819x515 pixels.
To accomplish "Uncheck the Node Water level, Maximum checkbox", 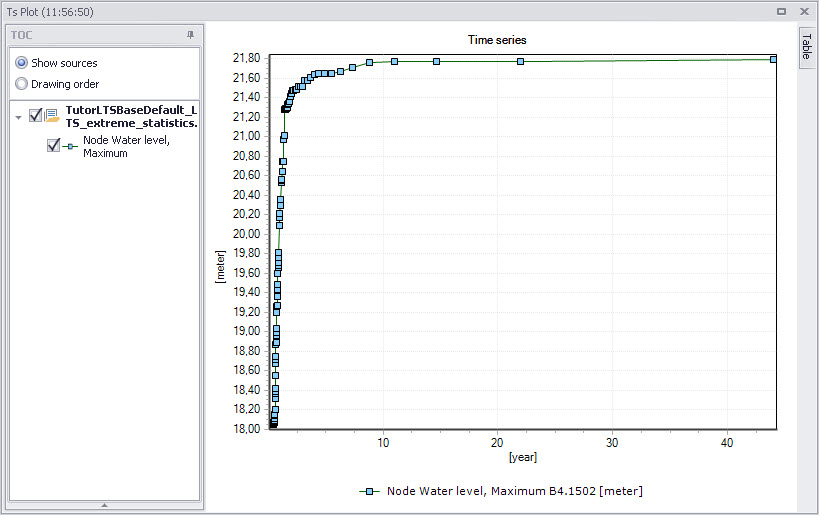I will [x=53, y=145].
